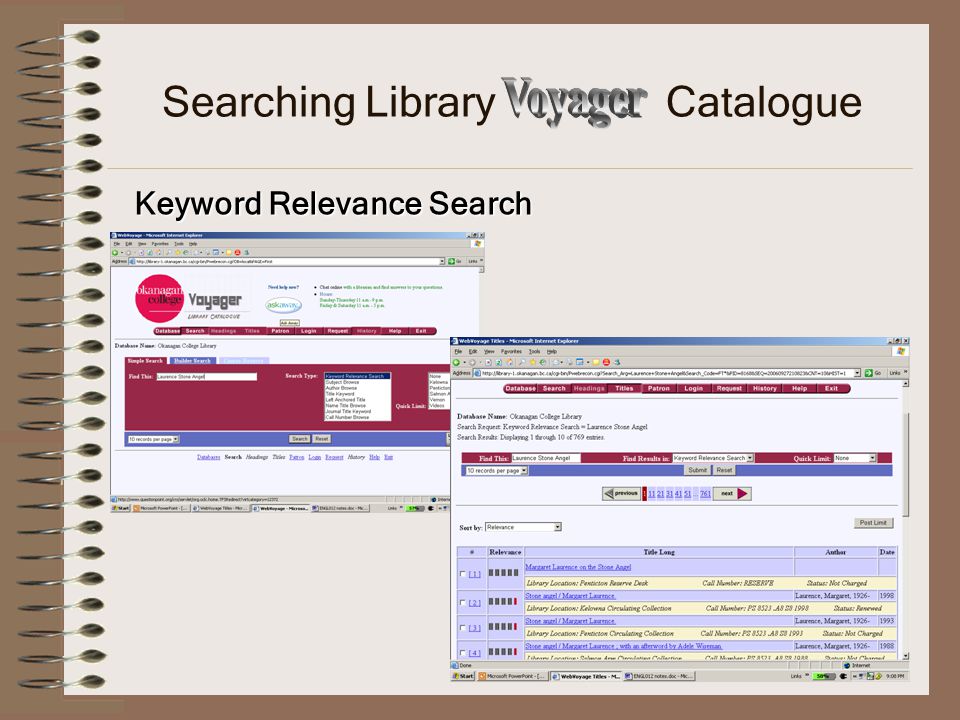This screenshot has height=720, width=960.
Task: Click the 50% battery indicator in taskbar
Action: (x=823, y=676)
